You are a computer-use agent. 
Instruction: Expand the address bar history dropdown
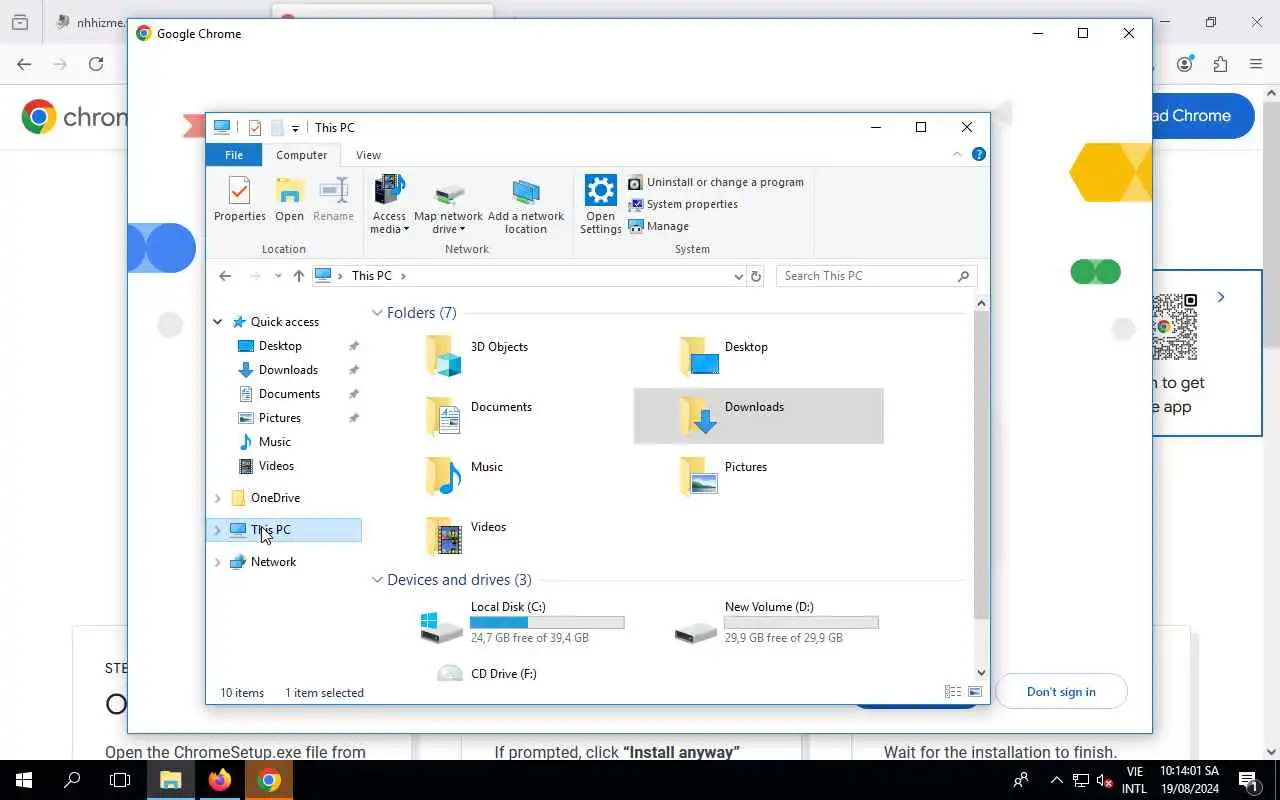click(739, 276)
